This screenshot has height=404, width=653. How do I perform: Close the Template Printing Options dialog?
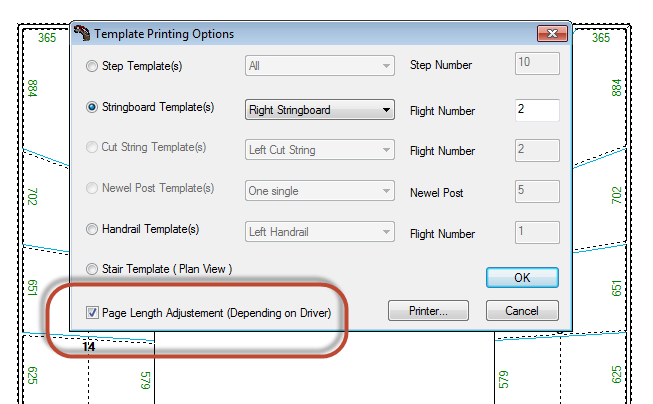(552, 33)
